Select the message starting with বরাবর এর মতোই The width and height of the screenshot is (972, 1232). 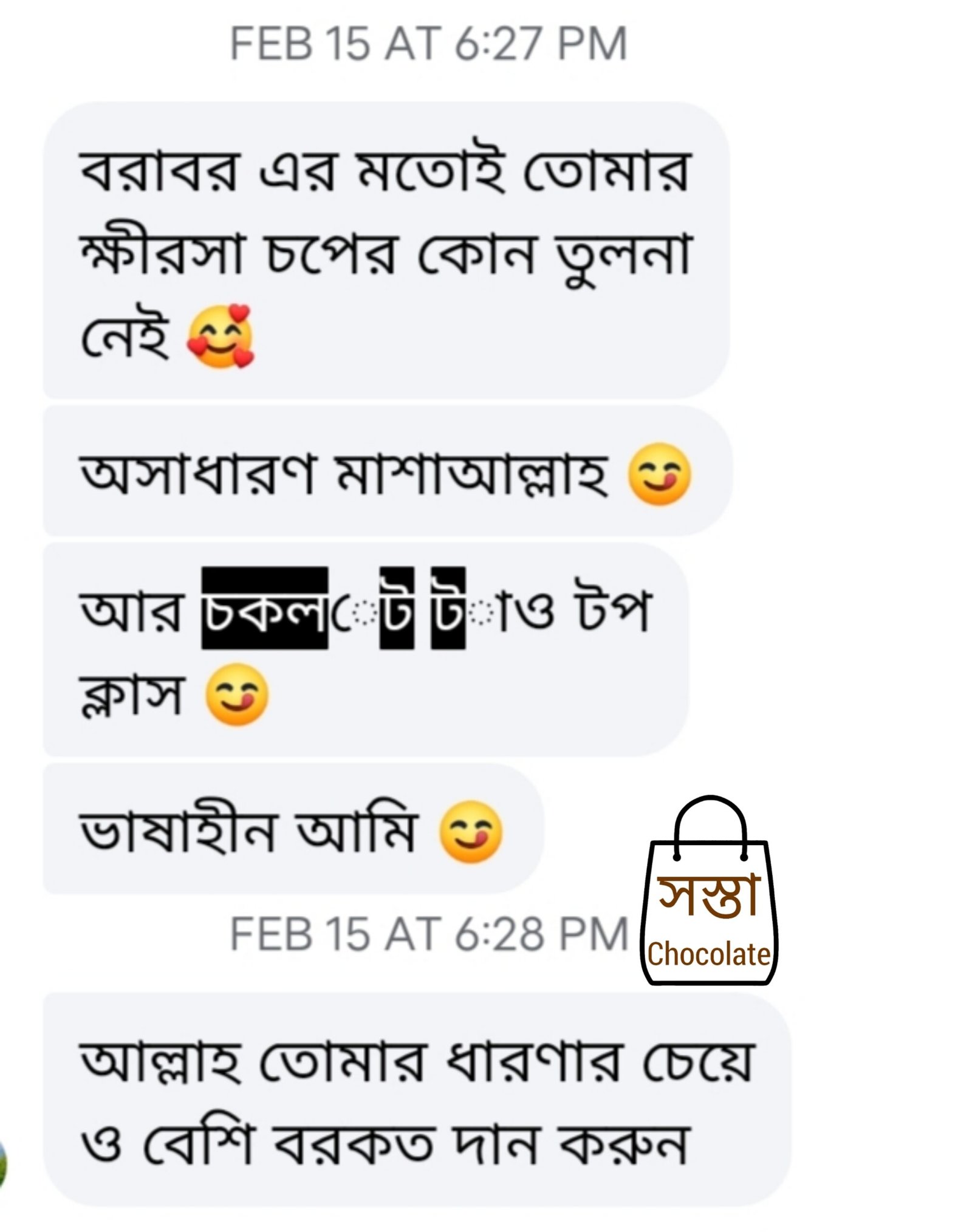point(386,250)
